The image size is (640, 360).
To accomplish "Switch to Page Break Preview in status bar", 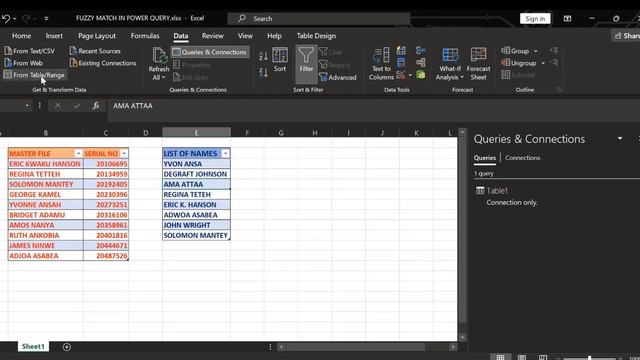I will (543, 357).
